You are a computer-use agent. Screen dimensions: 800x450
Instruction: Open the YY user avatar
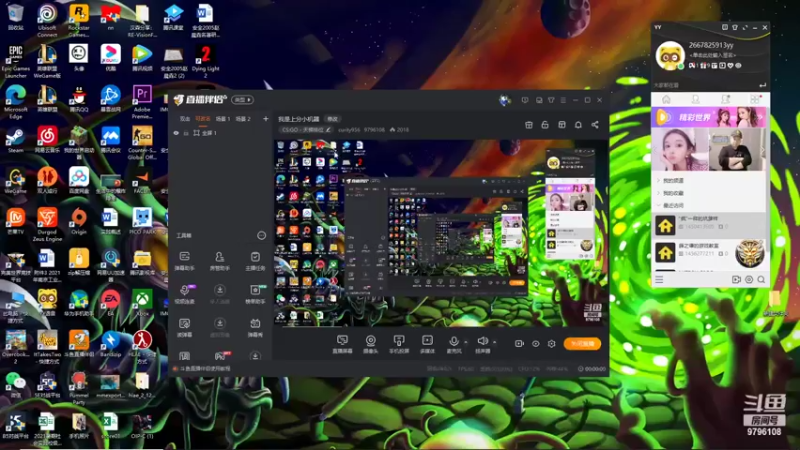tap(669, 56)
